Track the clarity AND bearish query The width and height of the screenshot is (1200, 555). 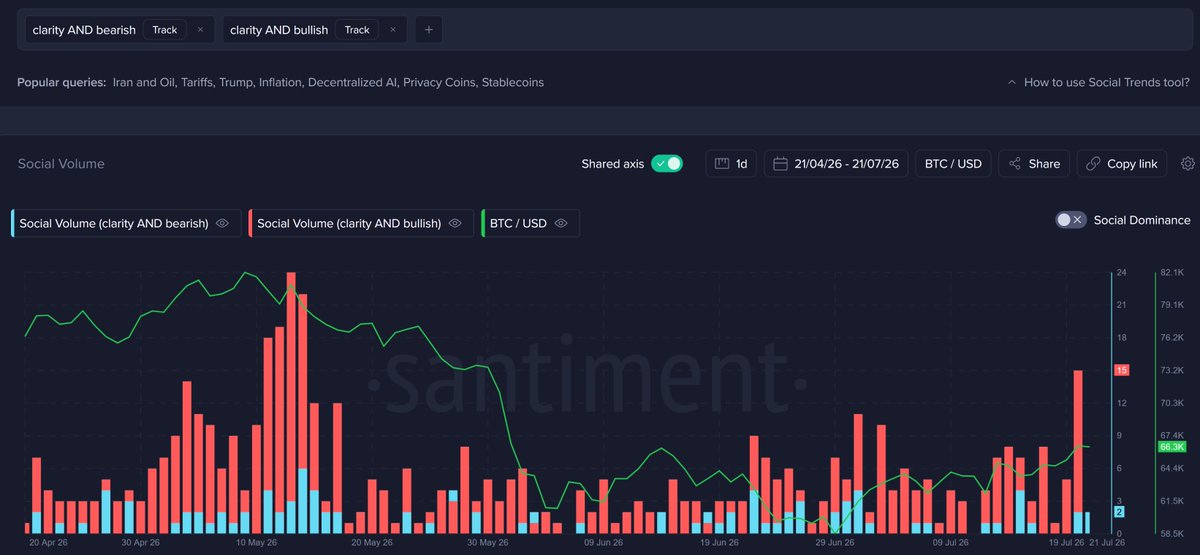(x=165, y=30)
